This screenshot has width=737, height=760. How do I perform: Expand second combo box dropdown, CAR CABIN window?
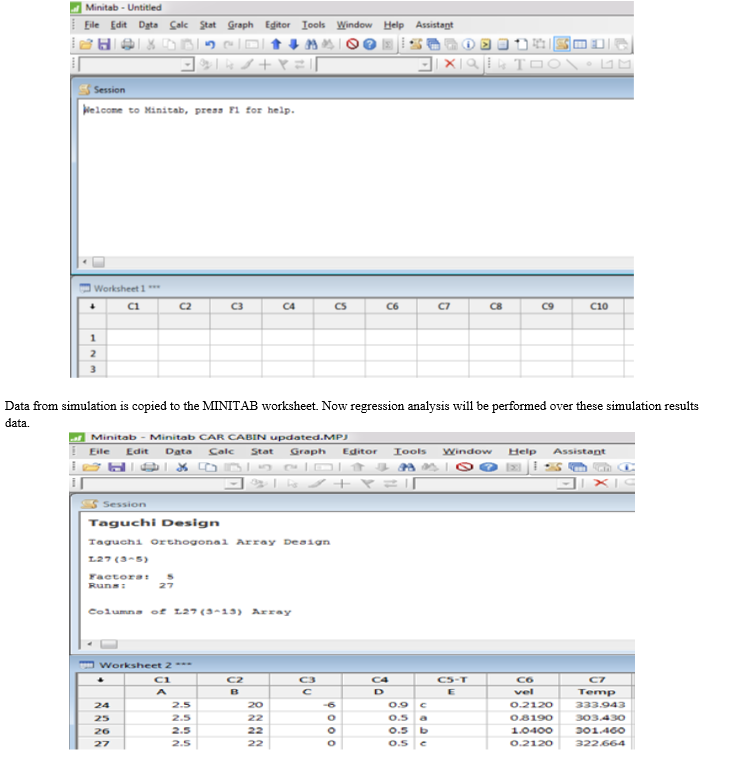(x=566, y=483)
